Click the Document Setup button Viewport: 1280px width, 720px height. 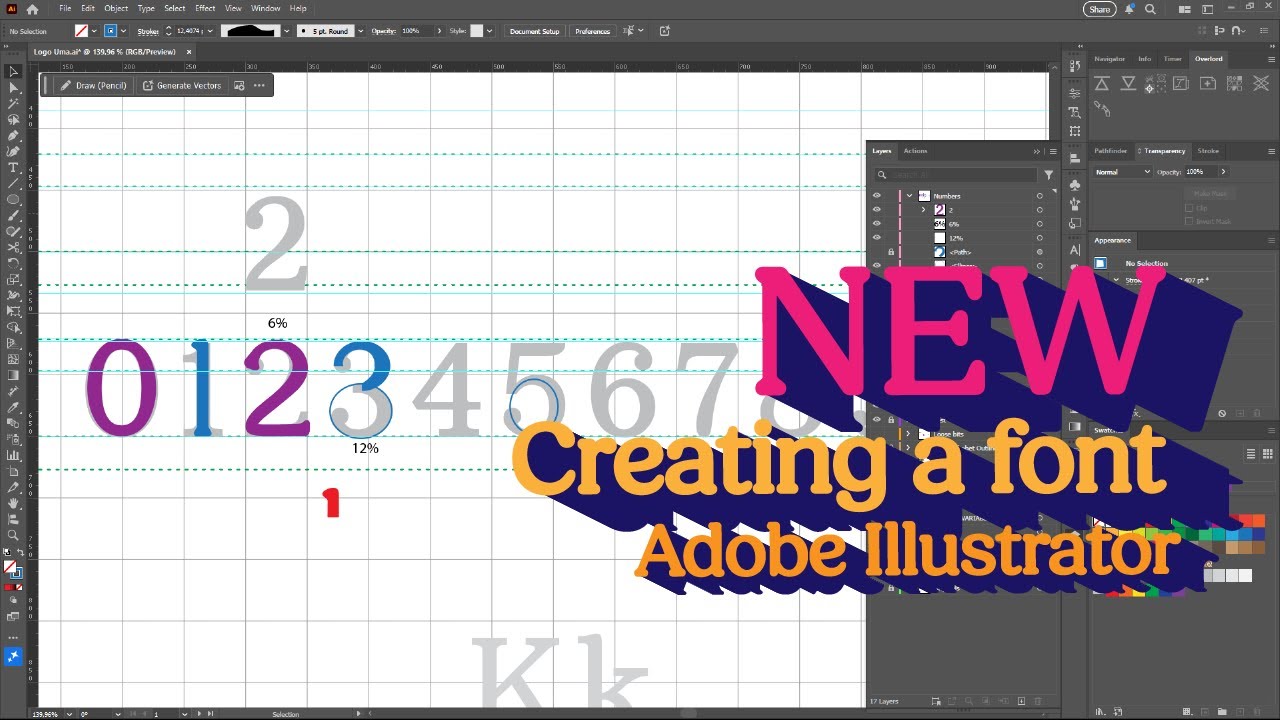click(534, 31)
